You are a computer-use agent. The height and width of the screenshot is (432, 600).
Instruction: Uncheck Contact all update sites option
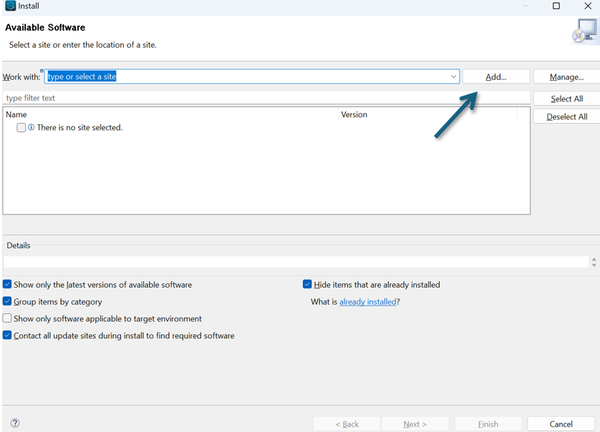point(8,336)
